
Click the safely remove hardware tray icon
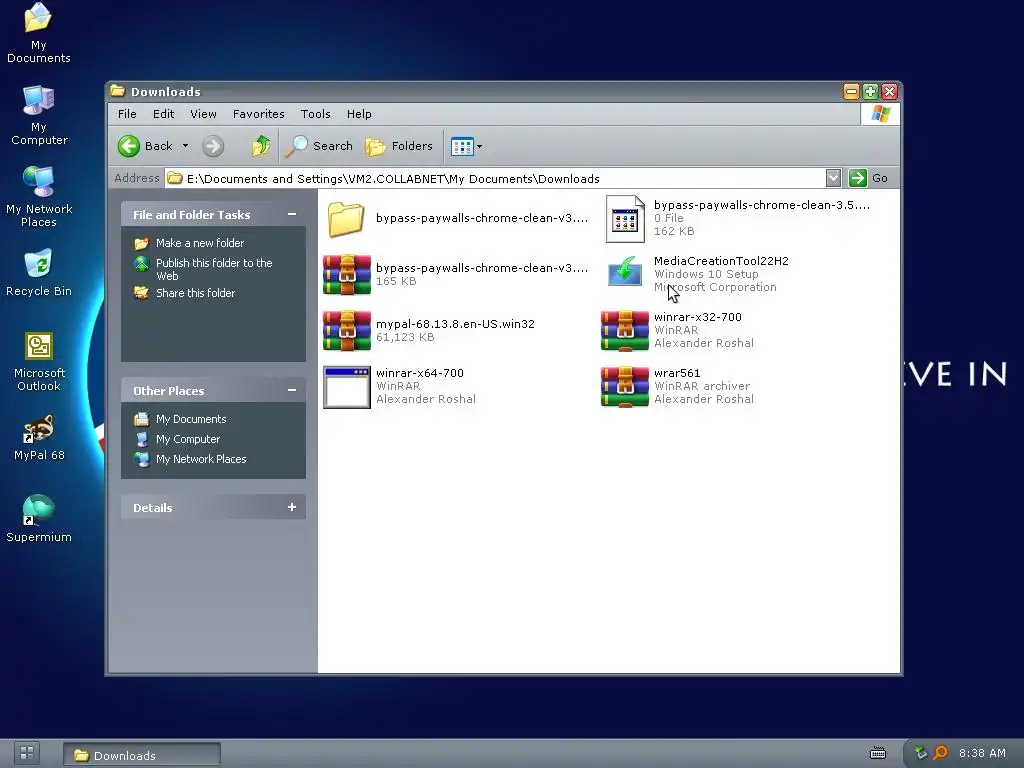(921, 753)
